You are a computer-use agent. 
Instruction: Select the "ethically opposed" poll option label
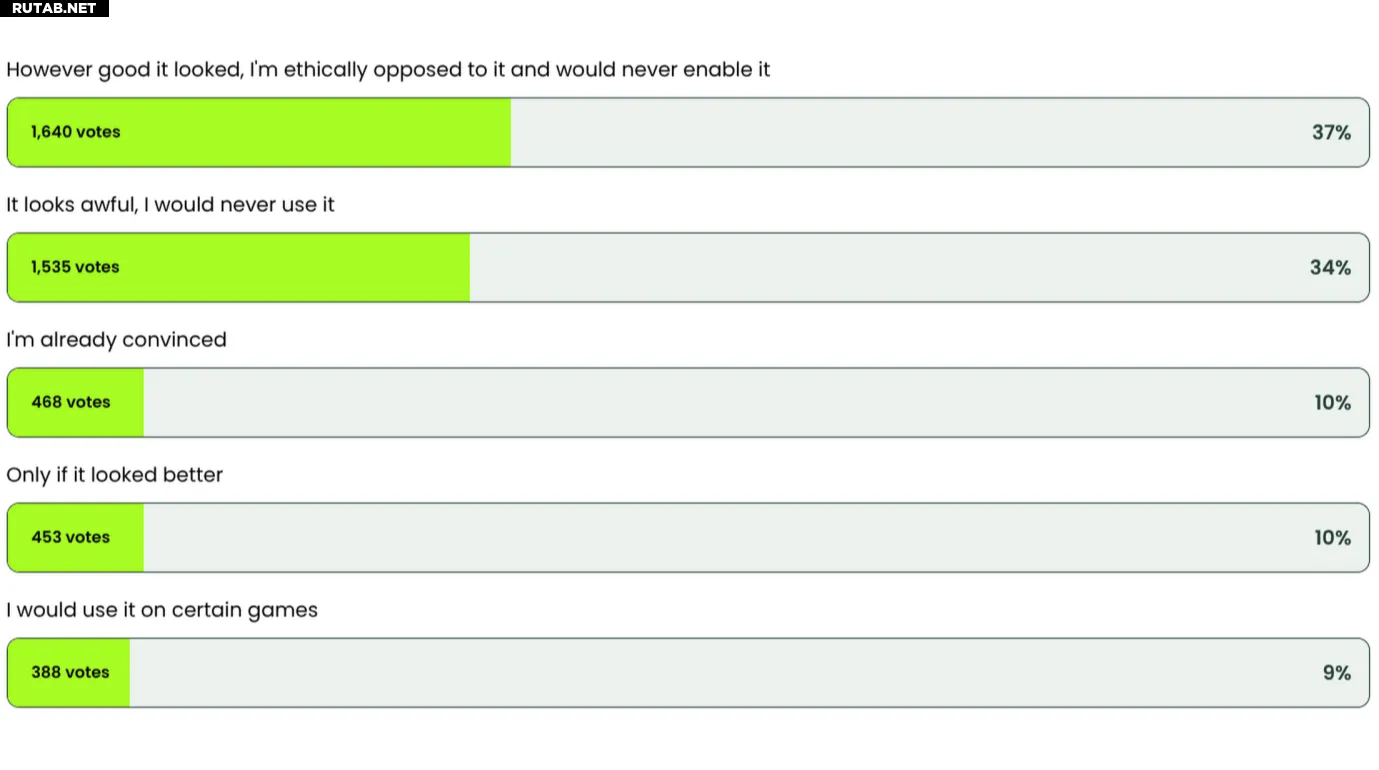click(388, 70)
